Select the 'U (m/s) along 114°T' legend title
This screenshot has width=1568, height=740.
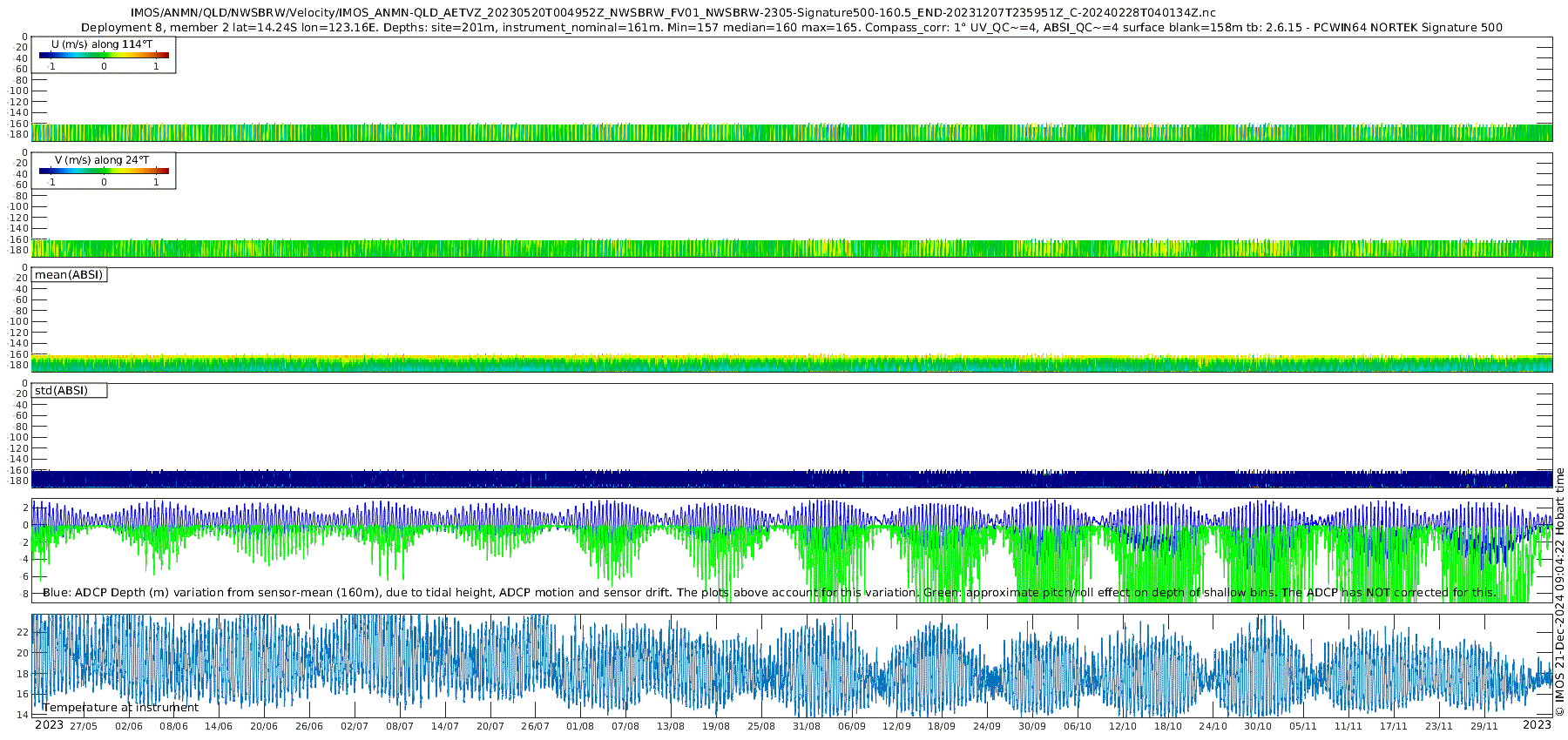[x=102, y=44]
